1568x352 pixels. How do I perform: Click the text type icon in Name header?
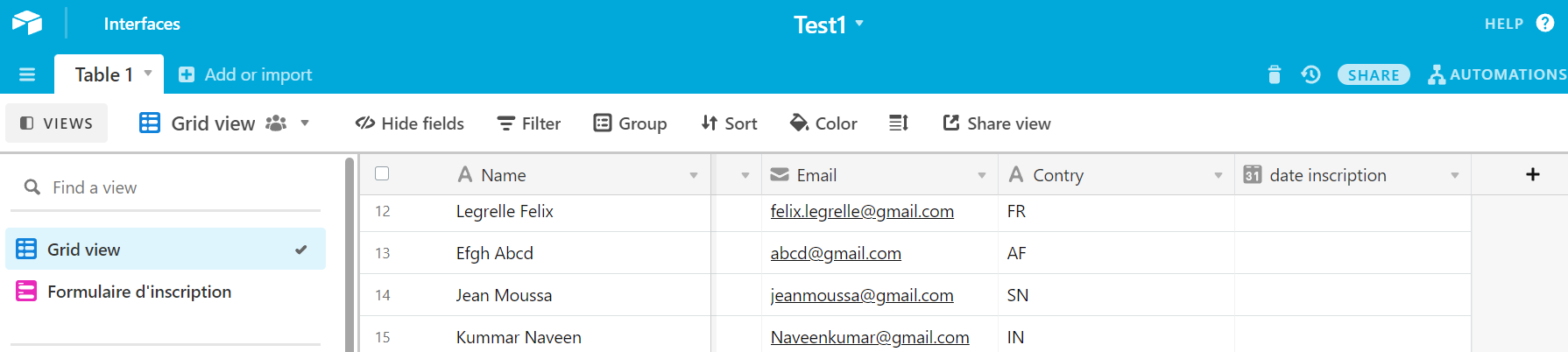point(465,175)
